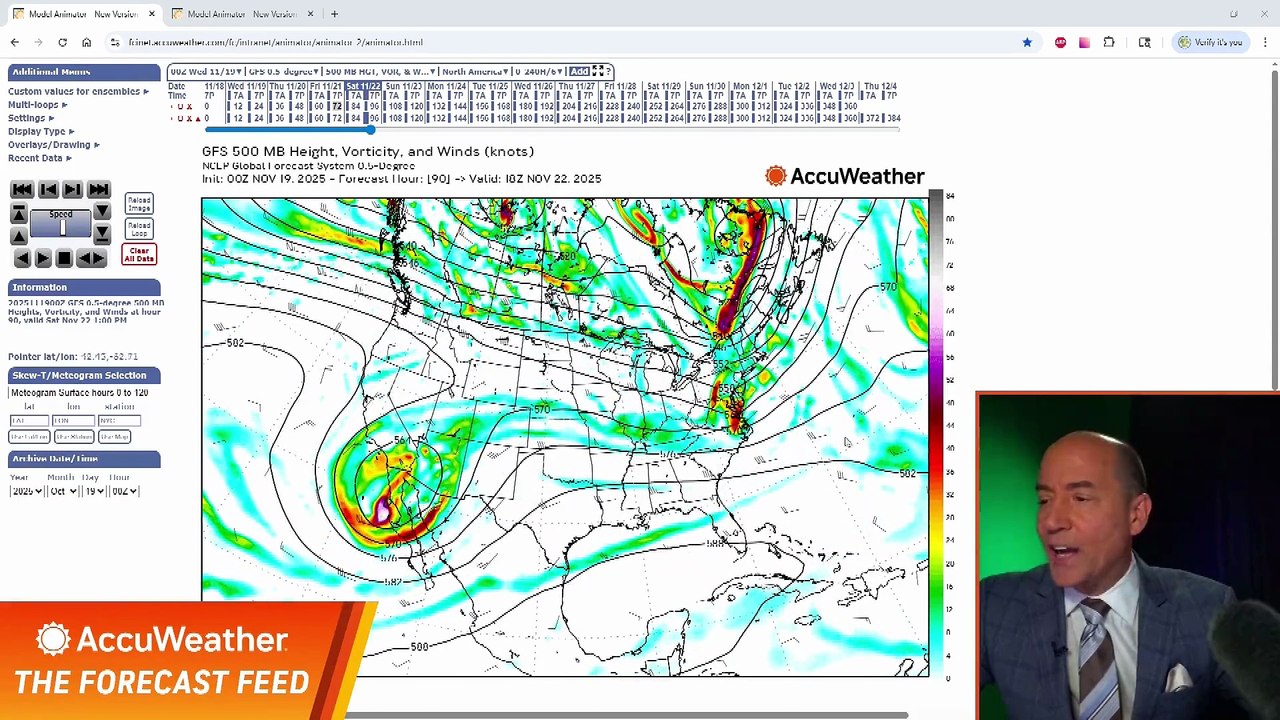Screen dimensions: 1280x720
Task: Switch to the second Model Animator tab
Action: click(x=242, y=14)
